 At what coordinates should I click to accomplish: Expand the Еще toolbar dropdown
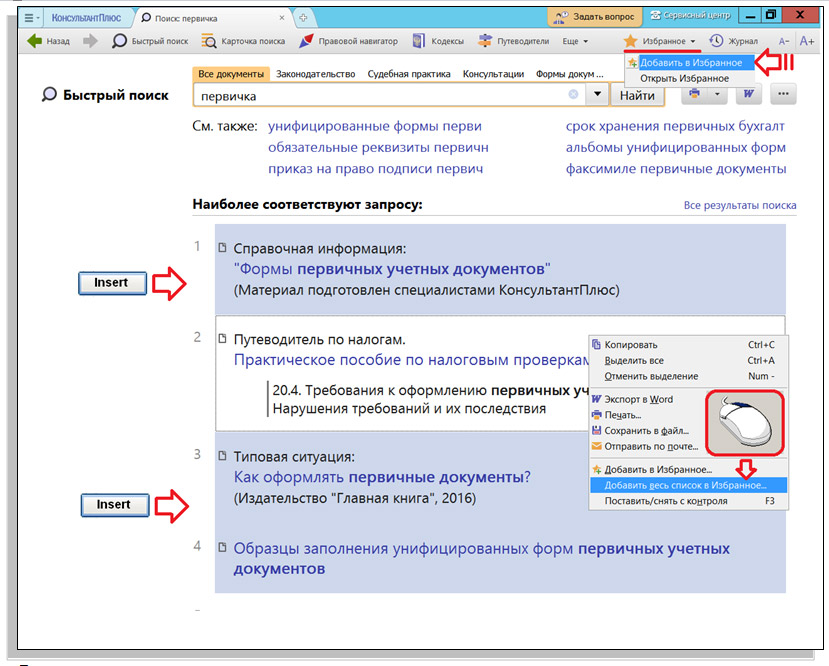(575, 41)
